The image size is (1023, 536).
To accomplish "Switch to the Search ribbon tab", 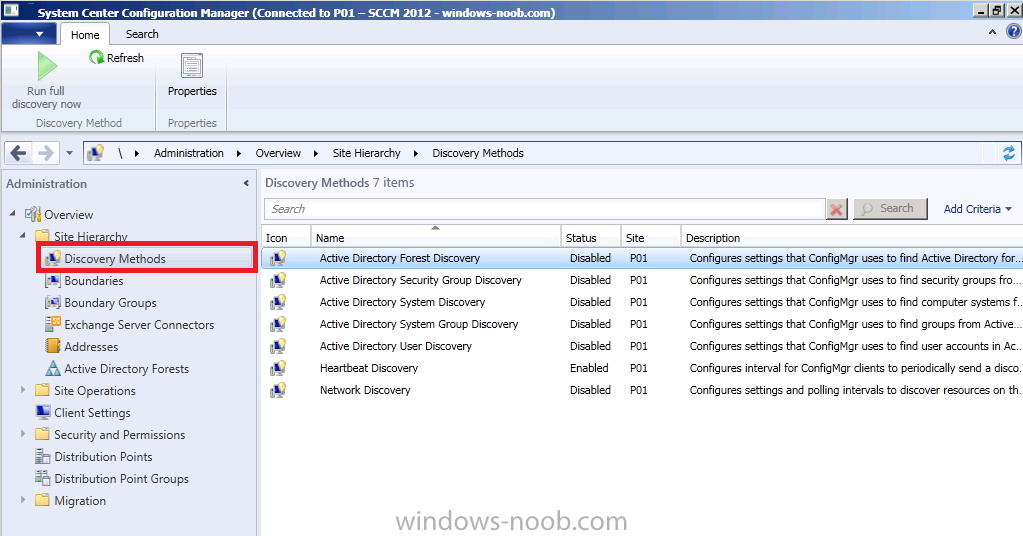I will tap(142, 34).
